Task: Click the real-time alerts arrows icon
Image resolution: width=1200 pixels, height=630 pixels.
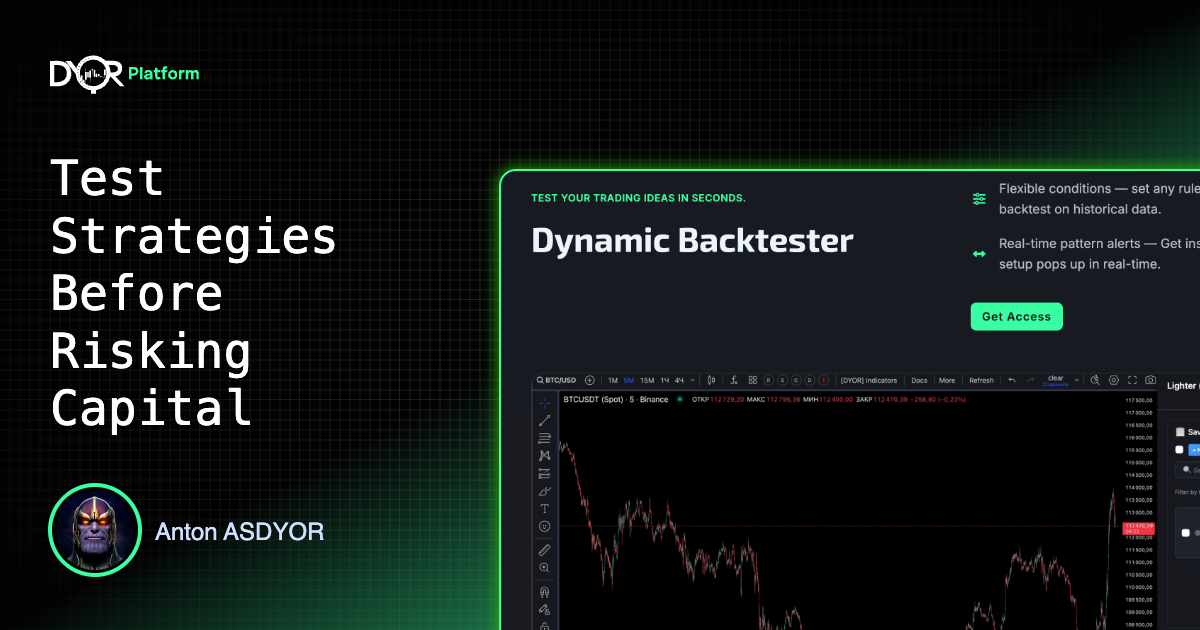Action: tap(979, 254)
